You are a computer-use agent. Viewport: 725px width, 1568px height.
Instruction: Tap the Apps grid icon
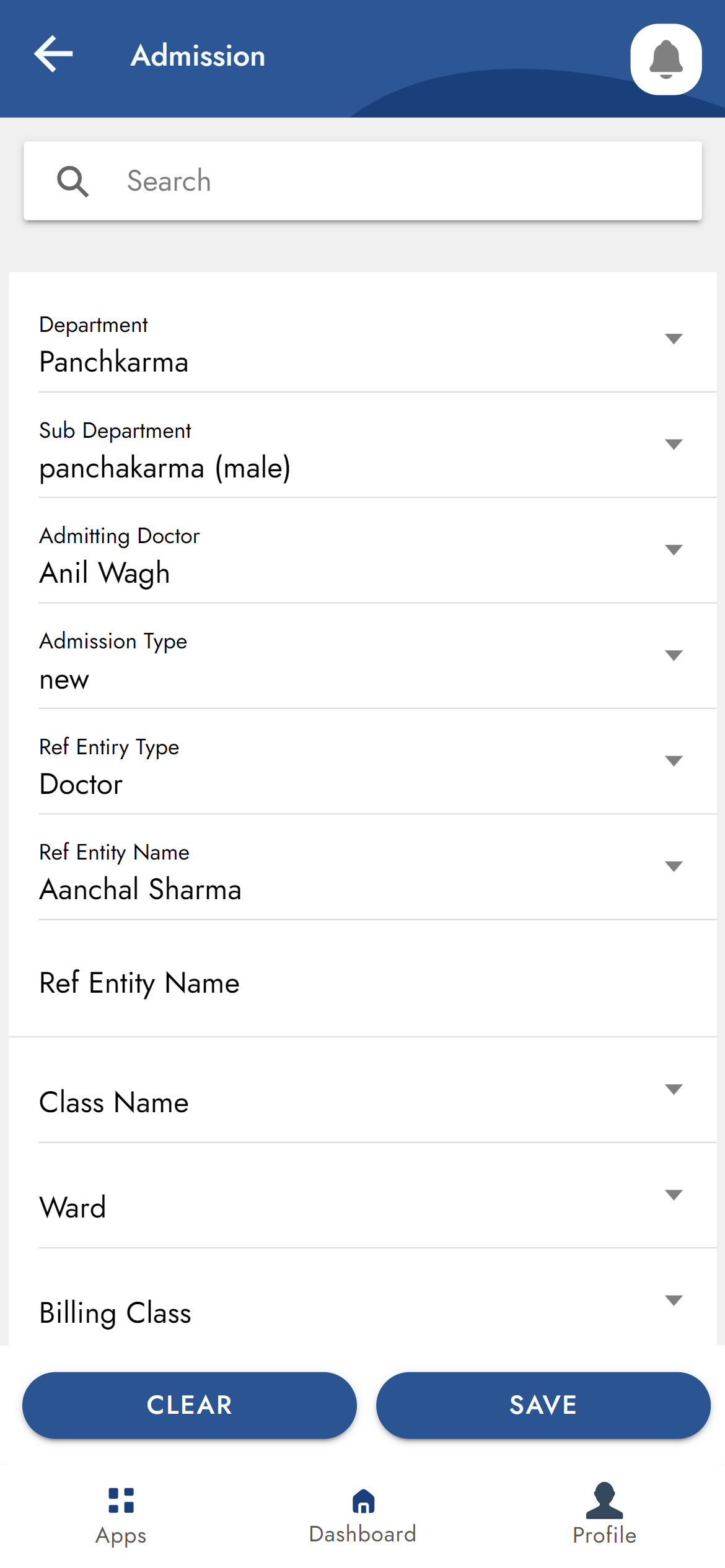coord(121,1500)
